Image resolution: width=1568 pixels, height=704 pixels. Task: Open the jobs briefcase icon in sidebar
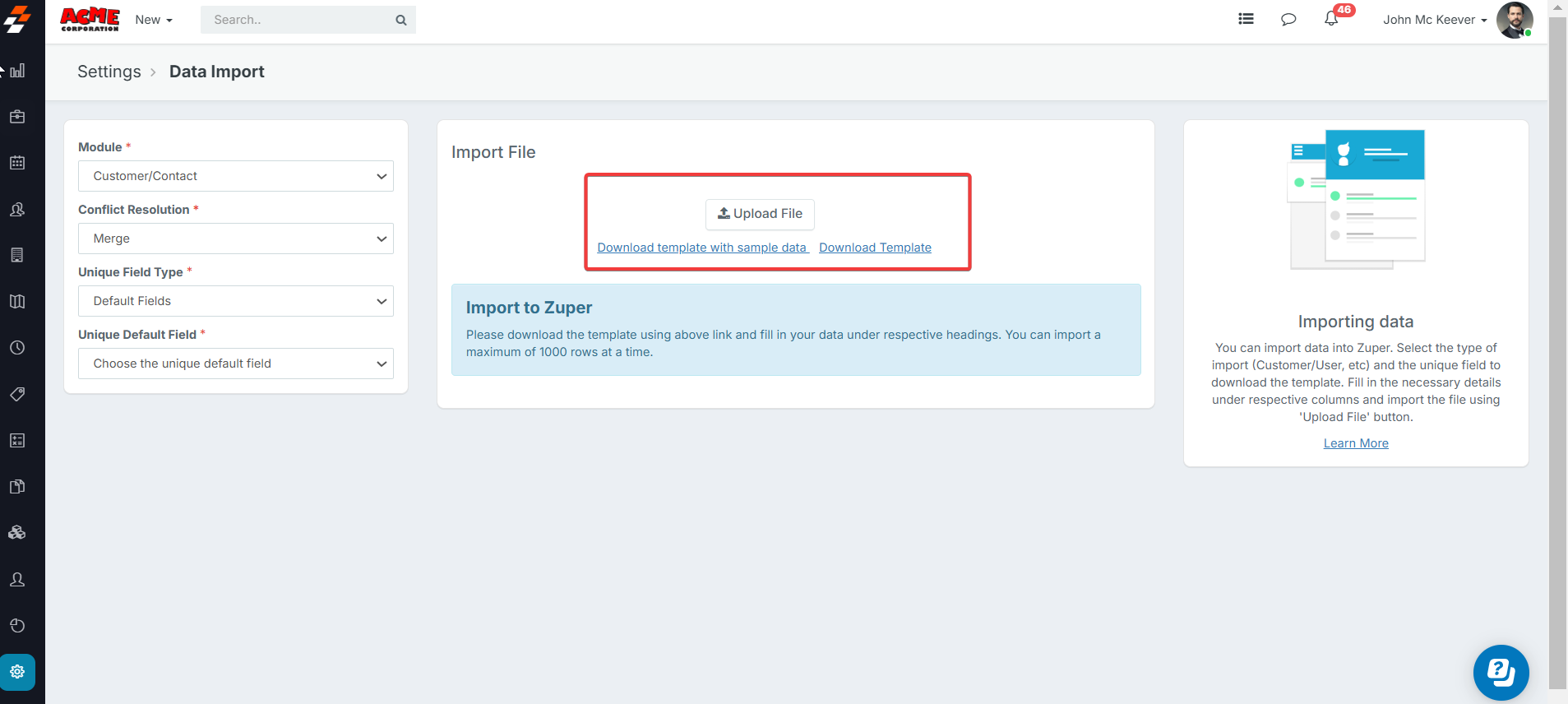[x=17, y=117]
